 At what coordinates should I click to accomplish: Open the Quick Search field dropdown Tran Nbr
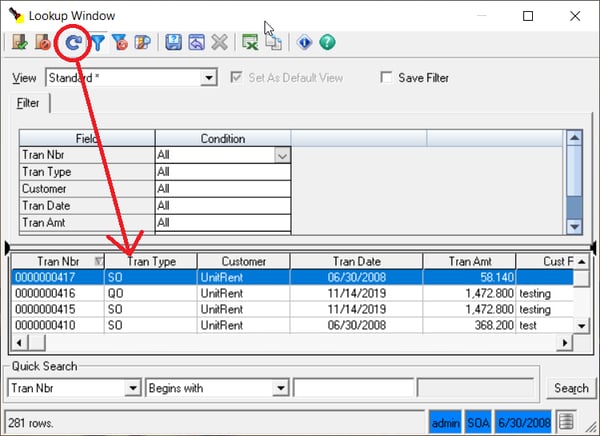(x=132, y=388)
